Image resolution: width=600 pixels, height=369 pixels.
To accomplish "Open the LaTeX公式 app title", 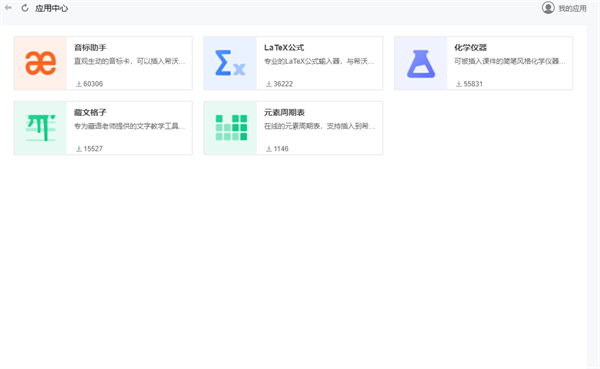I will tap(284, 47).
